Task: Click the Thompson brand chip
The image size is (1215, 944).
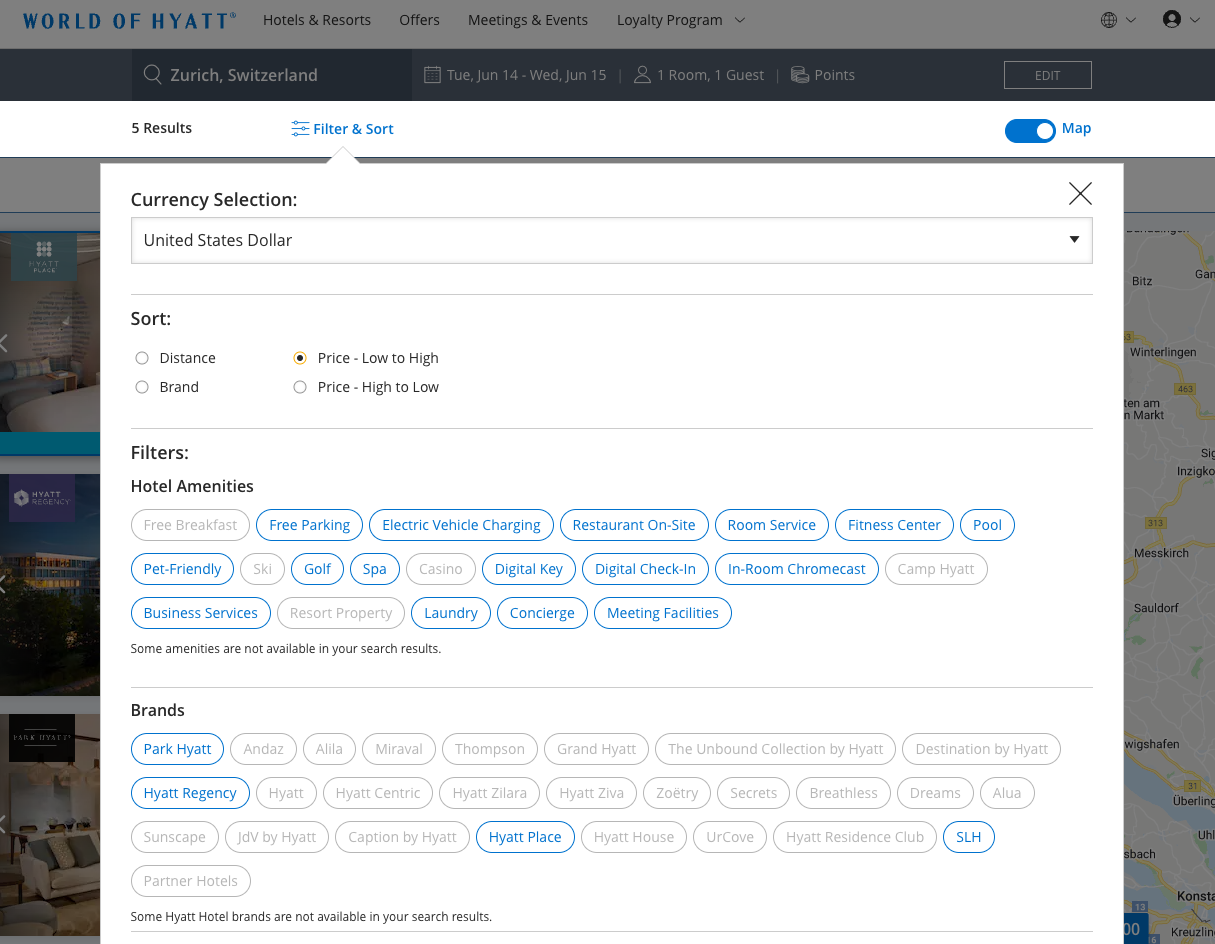Action: click(x=490, y=749)
